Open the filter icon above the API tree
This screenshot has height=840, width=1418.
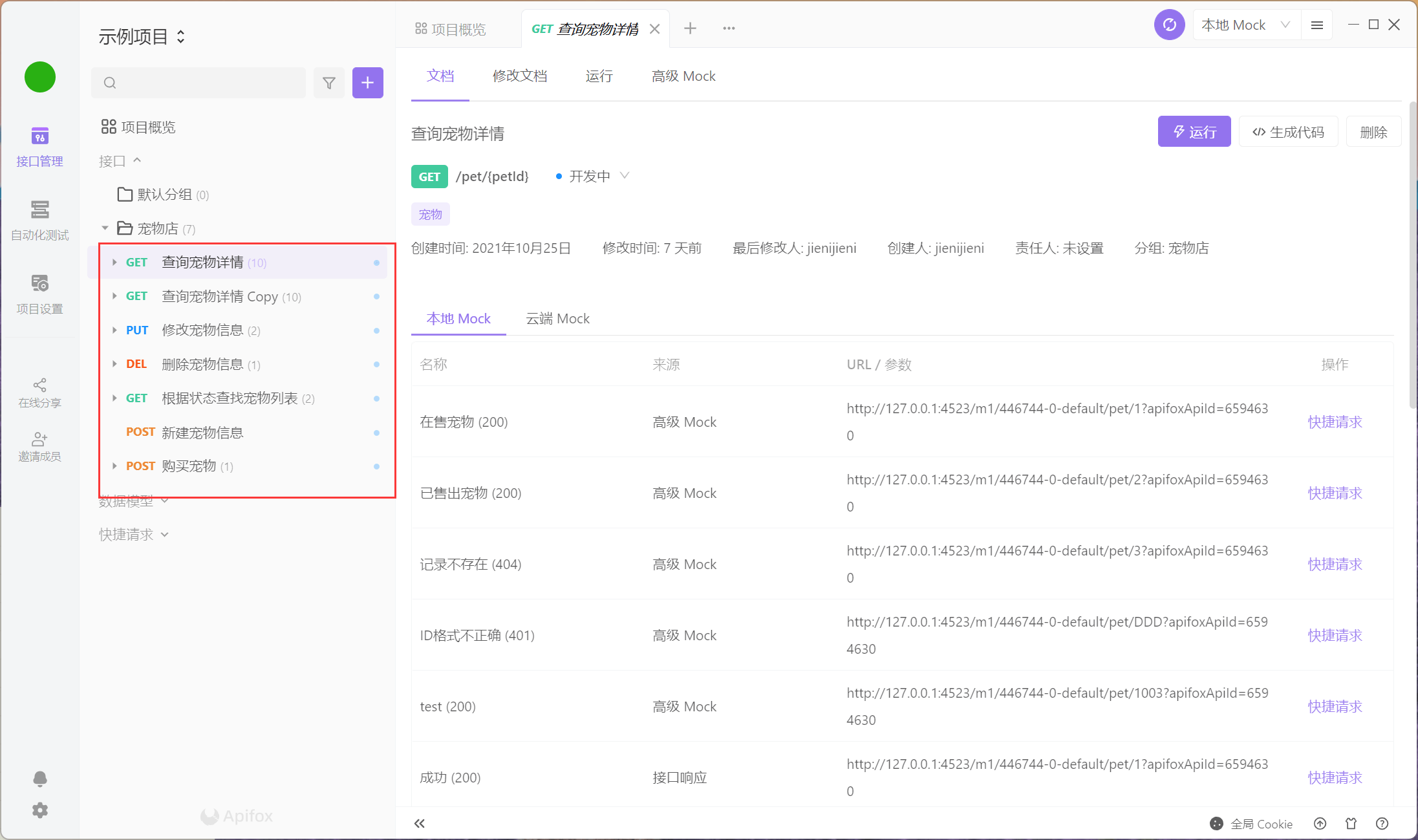[329, 83]
